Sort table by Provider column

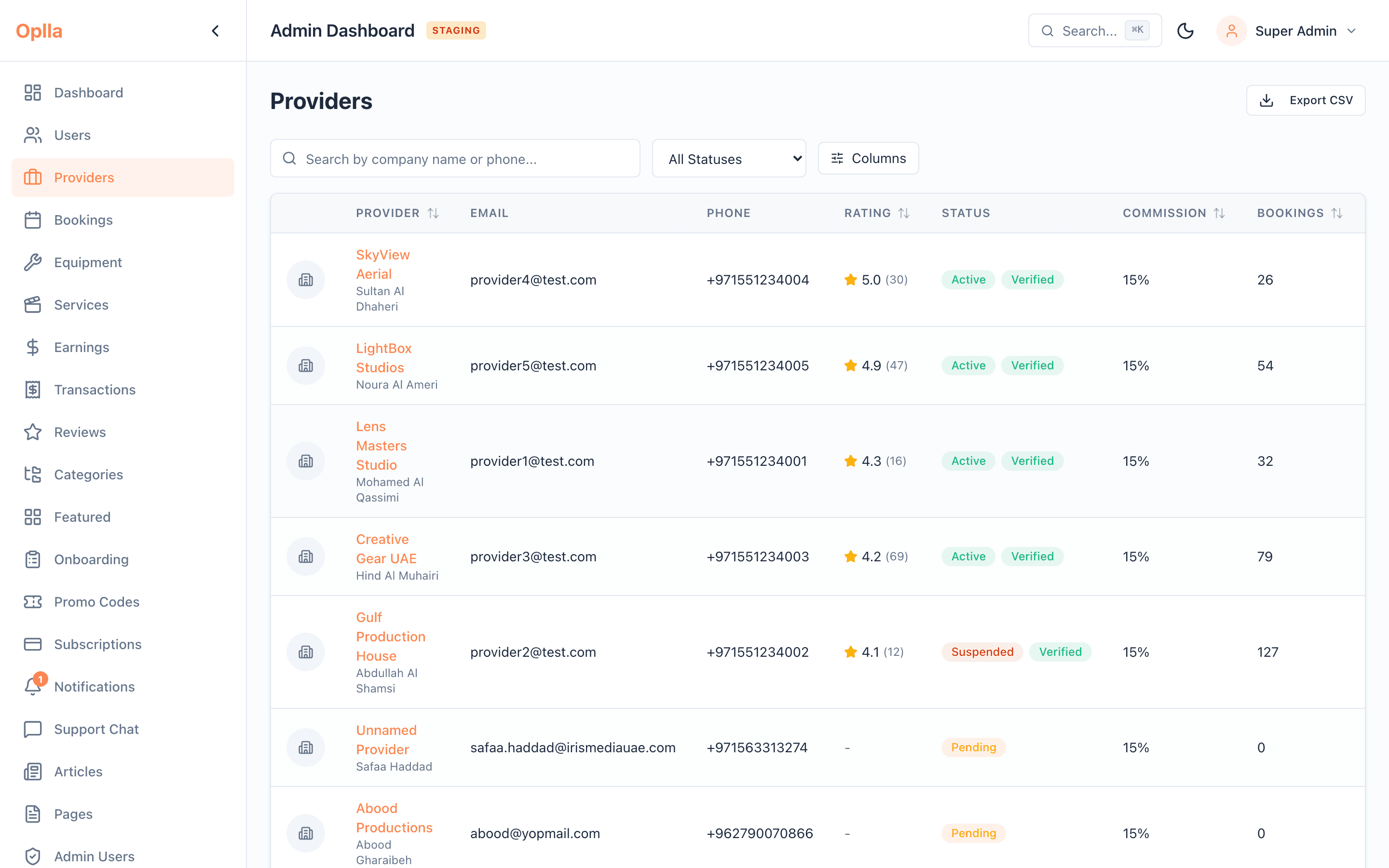point(397,213)
